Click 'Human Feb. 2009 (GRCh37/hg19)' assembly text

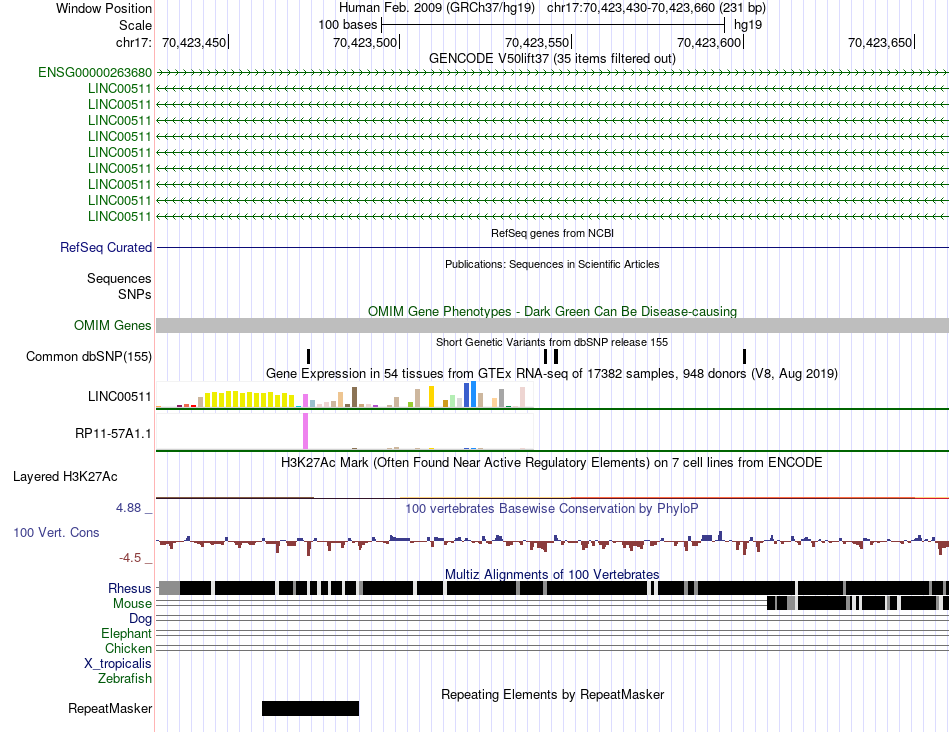point(437,8)
